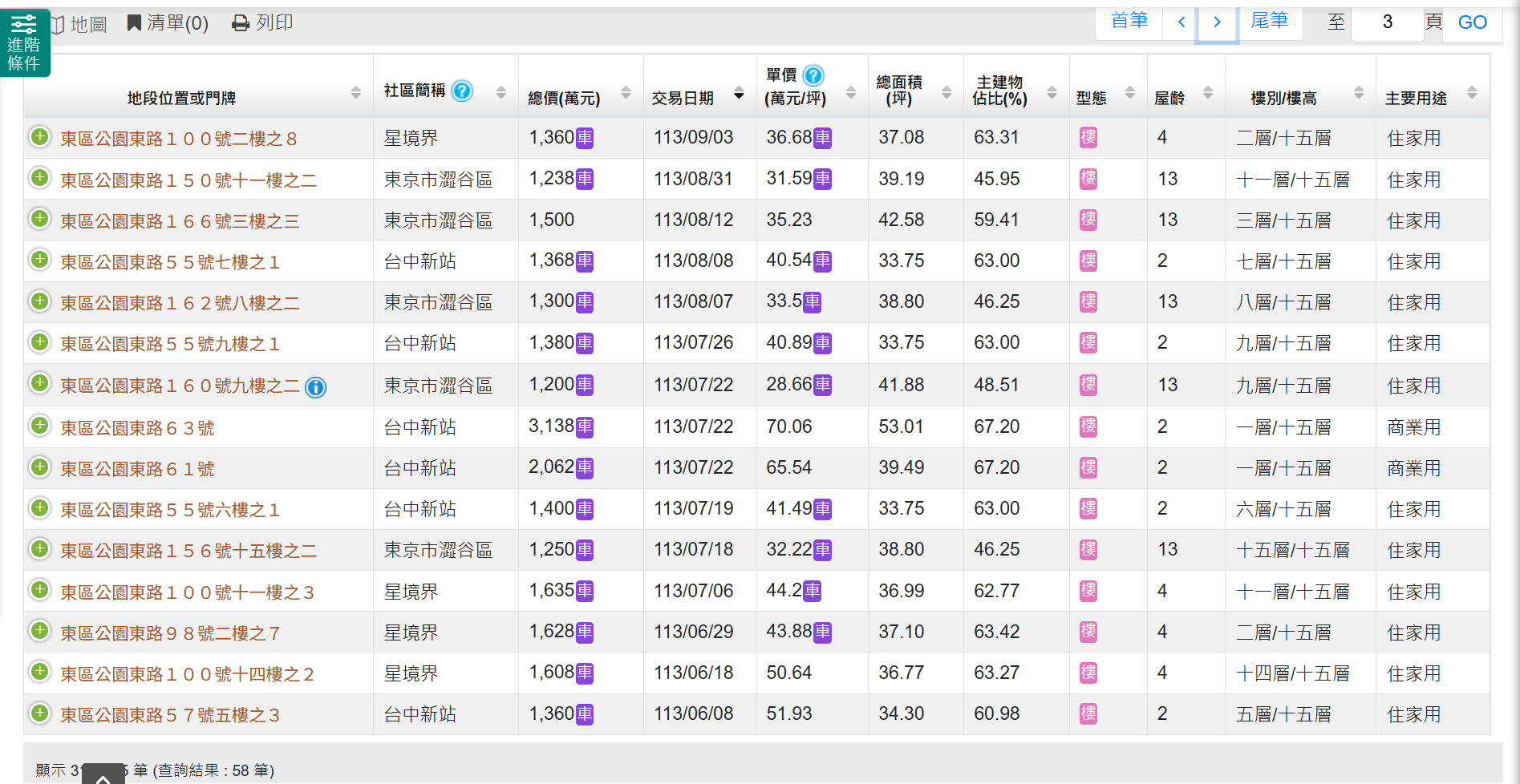The height and width of the screenshot is (784, 1520).
Task: Open the 進階條件 advanced filter panel
Action: 24,43
